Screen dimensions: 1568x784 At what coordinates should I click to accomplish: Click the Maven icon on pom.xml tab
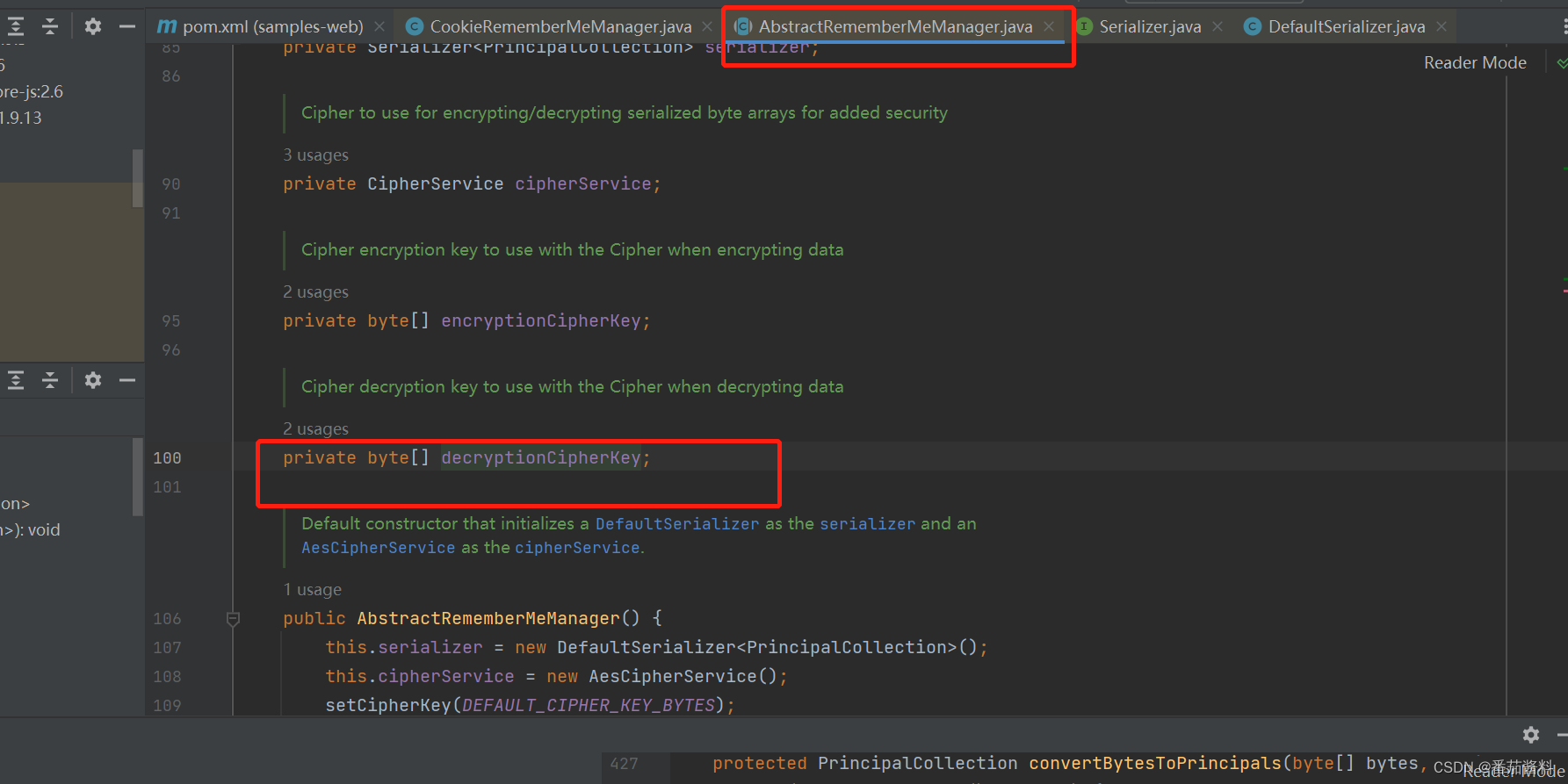167,26
